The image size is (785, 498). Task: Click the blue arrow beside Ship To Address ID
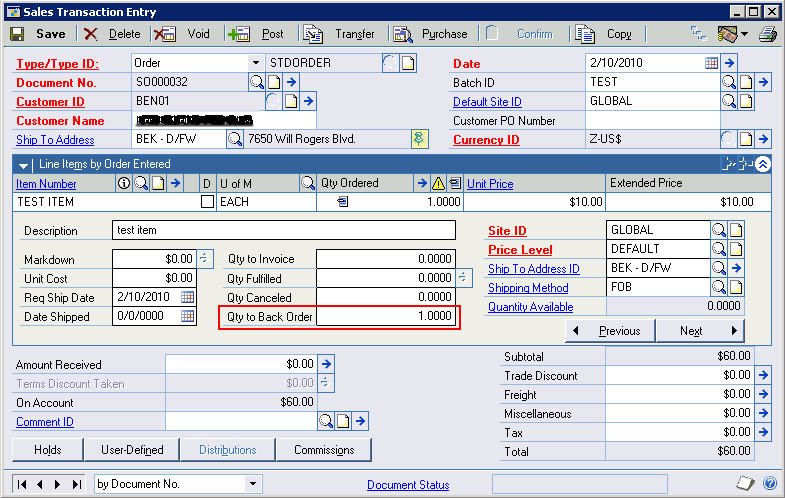[x=736, y=268]
